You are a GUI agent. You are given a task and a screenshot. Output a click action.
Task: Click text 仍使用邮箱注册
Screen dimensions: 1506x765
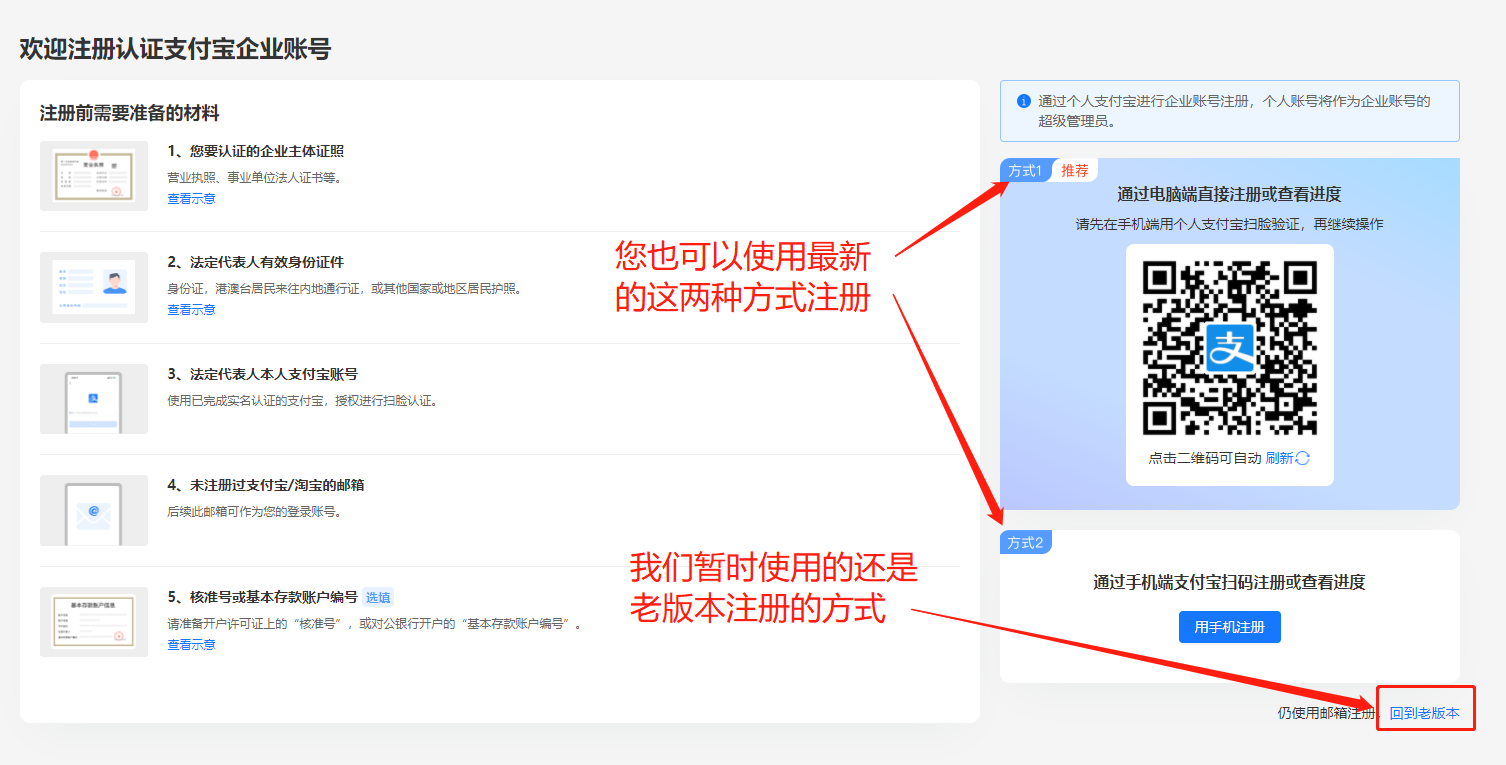click(1327, 714)
